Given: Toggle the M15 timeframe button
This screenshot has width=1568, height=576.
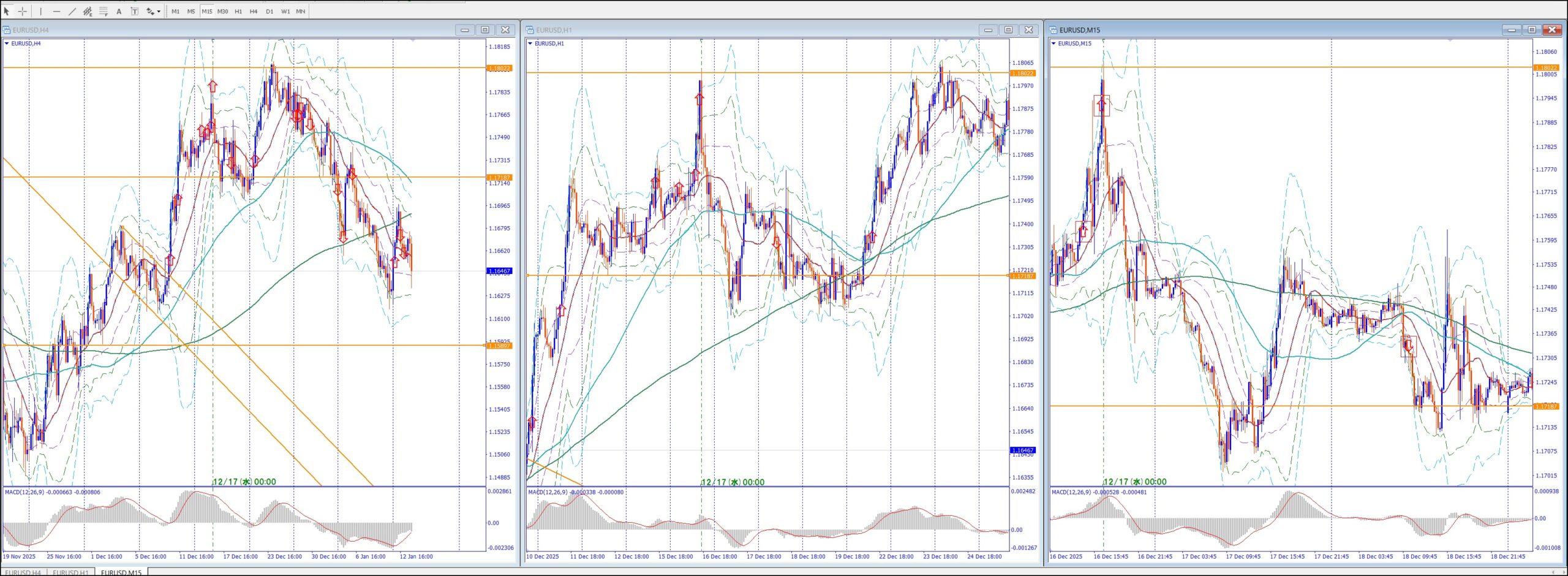Looking at the screenshot, I should tap(207, 11).
